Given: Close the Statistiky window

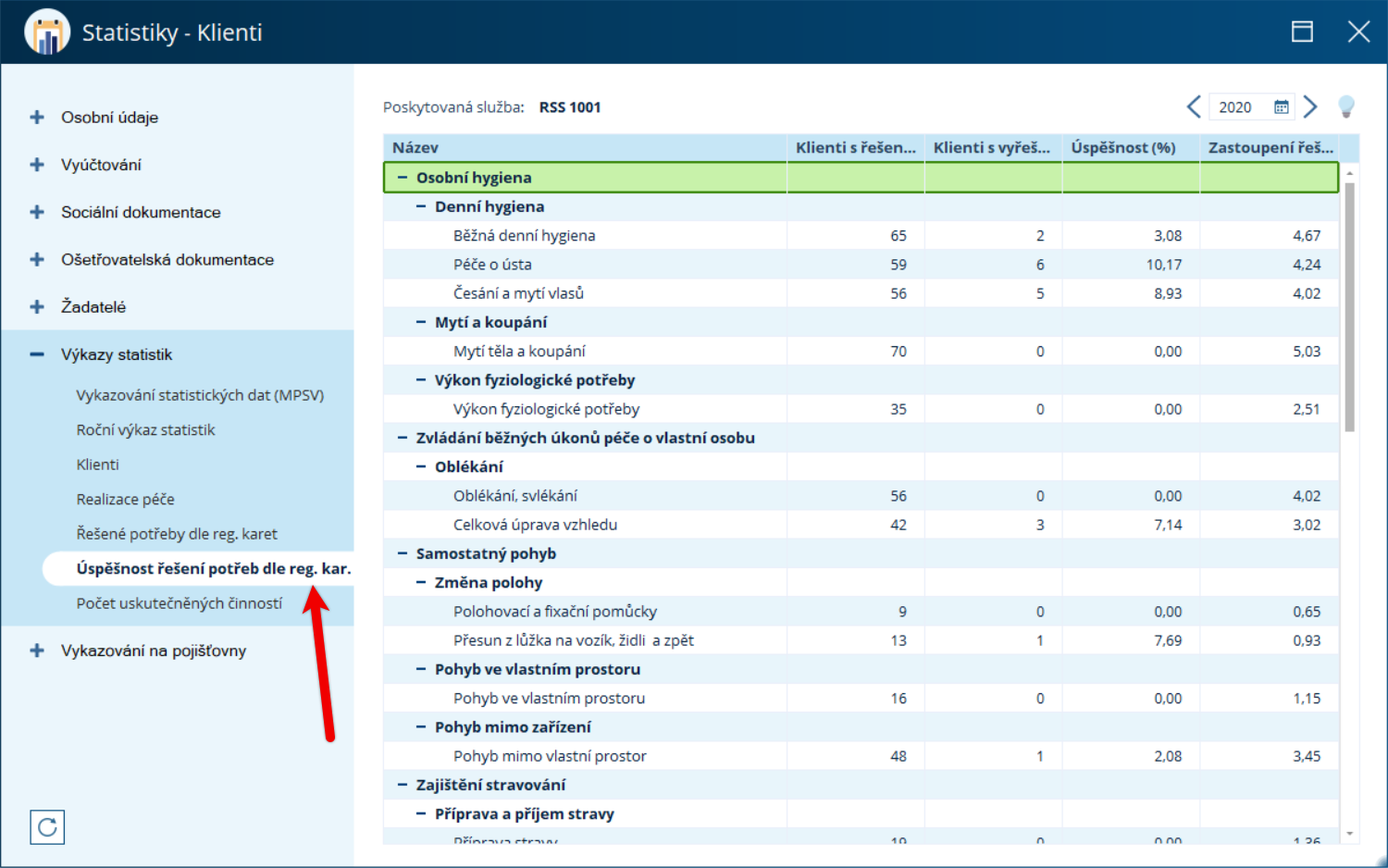Looking at the screenshot, I should pyautogui.click(x=1358, y=32).
